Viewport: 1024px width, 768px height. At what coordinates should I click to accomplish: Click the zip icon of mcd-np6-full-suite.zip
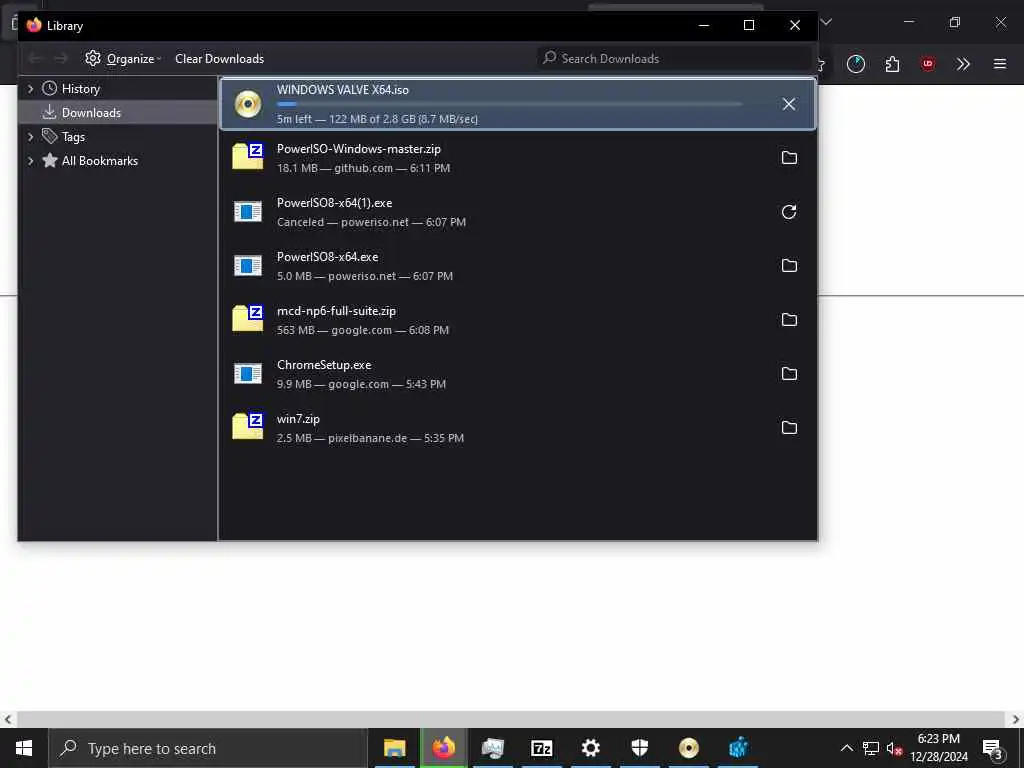[248, 319]
